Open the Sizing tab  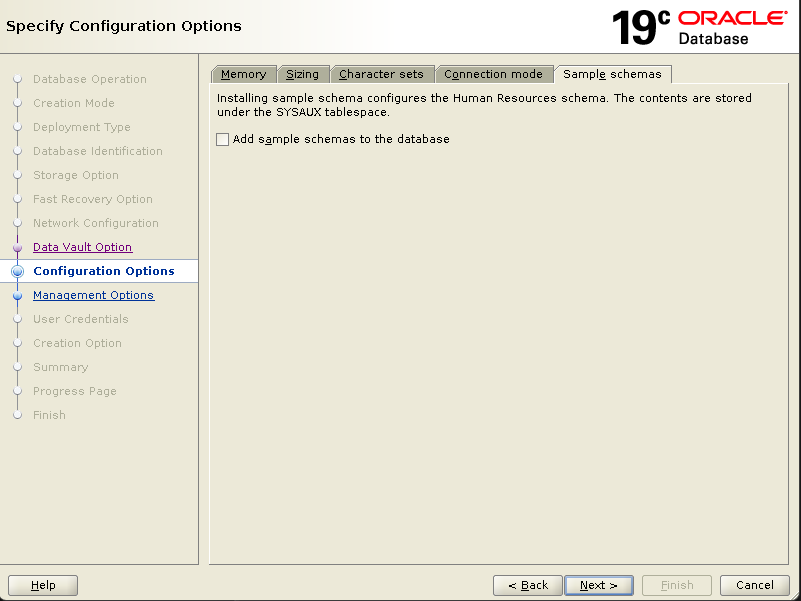click(302, 74)
